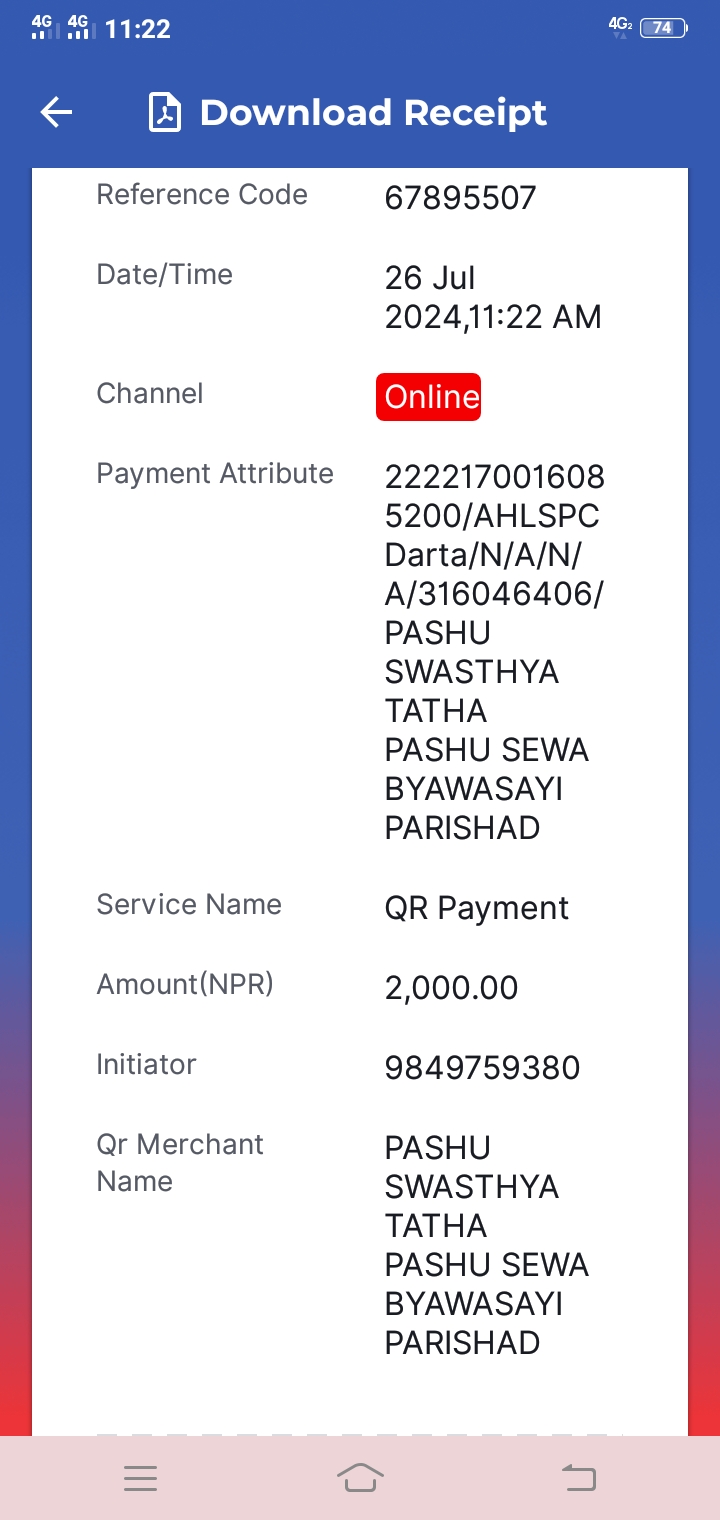Tap the battery level indicator
Image resolution: width=720 pixels, height=1520 pixels.
click(663, 28)
